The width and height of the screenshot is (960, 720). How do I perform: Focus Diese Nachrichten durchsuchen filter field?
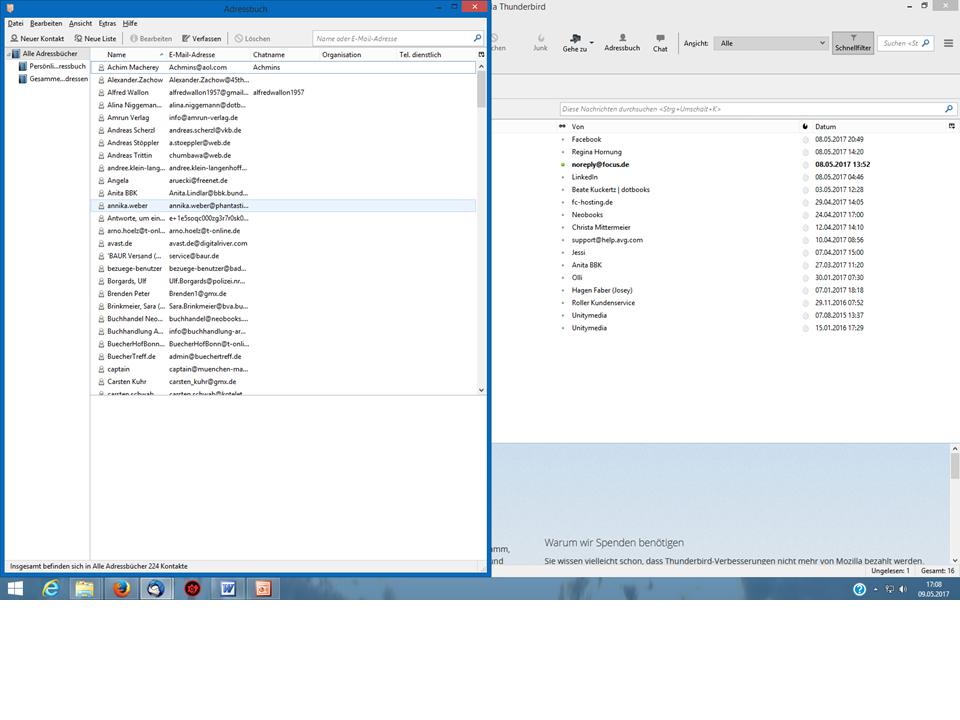pyautogui.click(x=757, y=109)
